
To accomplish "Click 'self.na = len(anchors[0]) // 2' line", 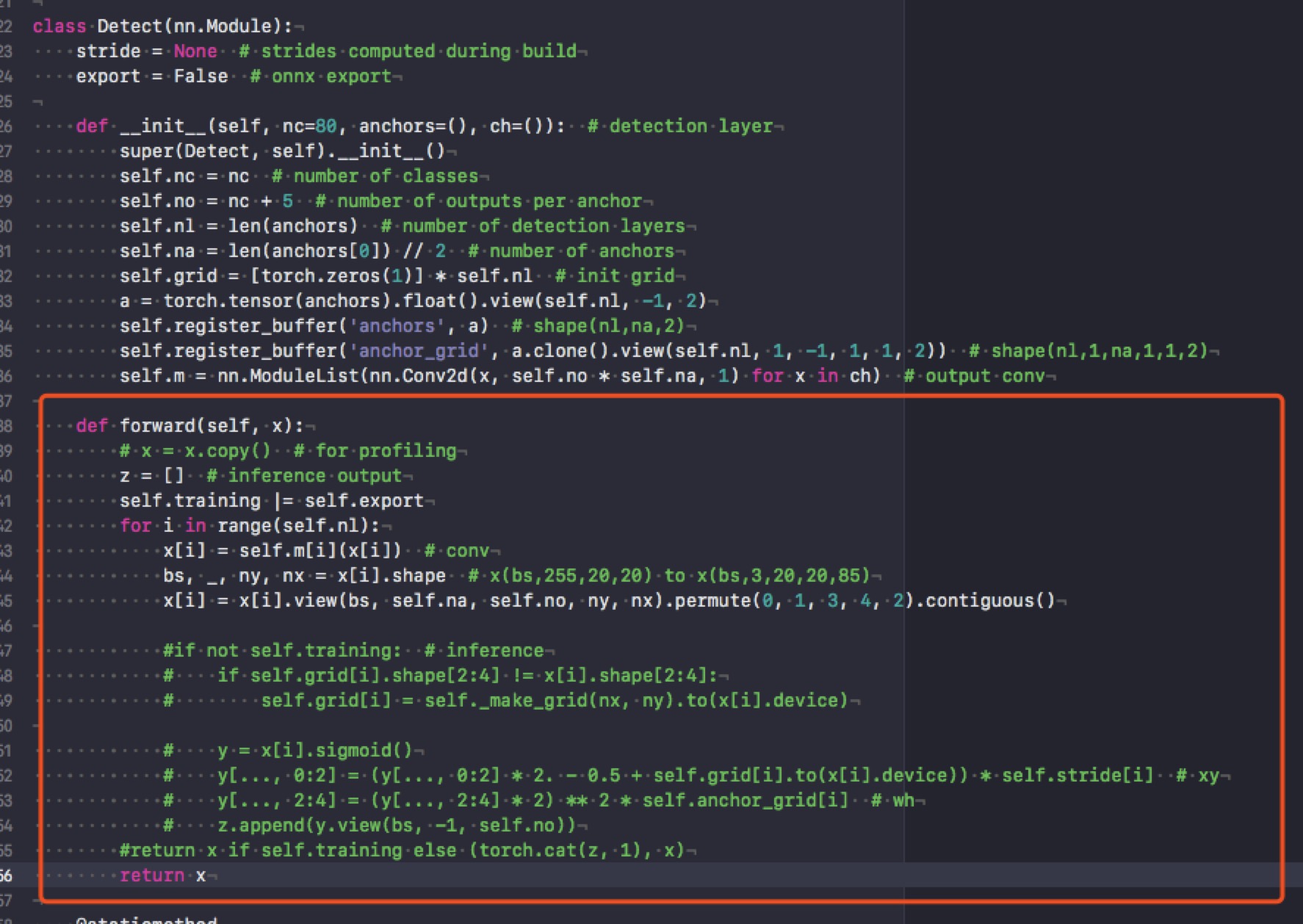I will click(x=397, y=251).
